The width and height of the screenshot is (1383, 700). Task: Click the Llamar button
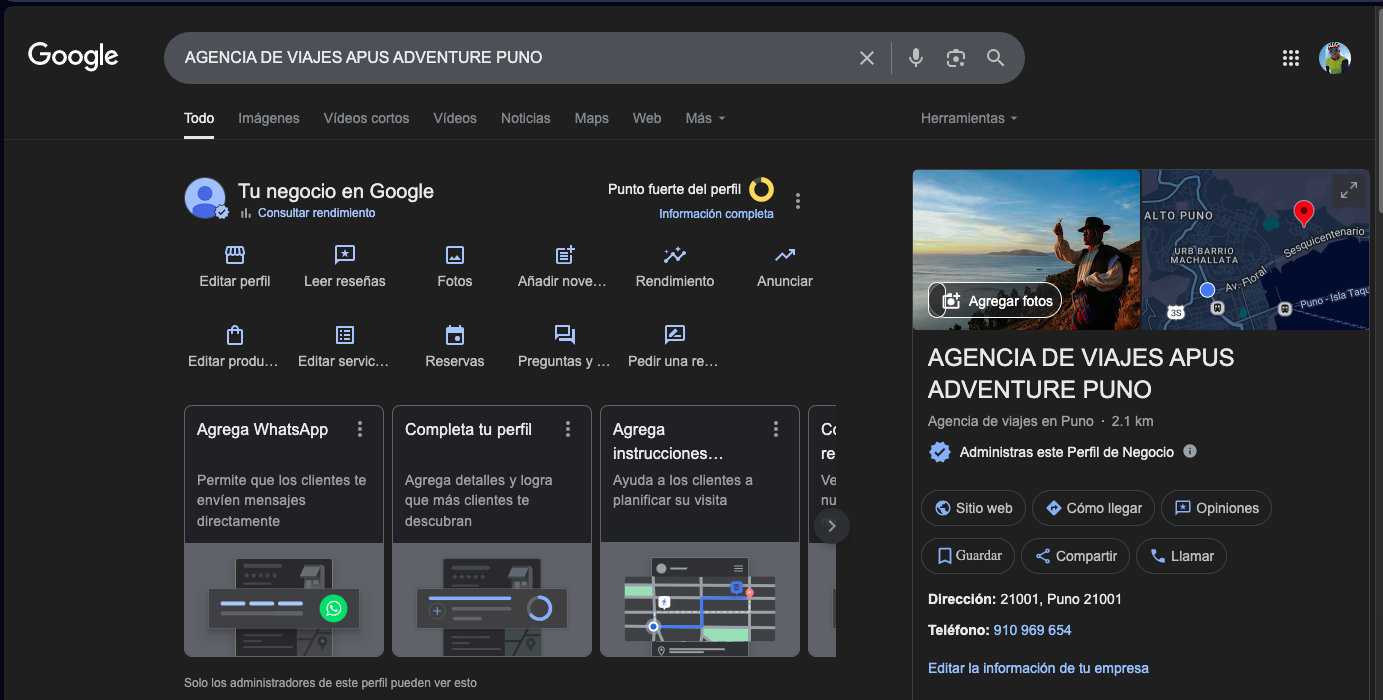click(1182, 556)
